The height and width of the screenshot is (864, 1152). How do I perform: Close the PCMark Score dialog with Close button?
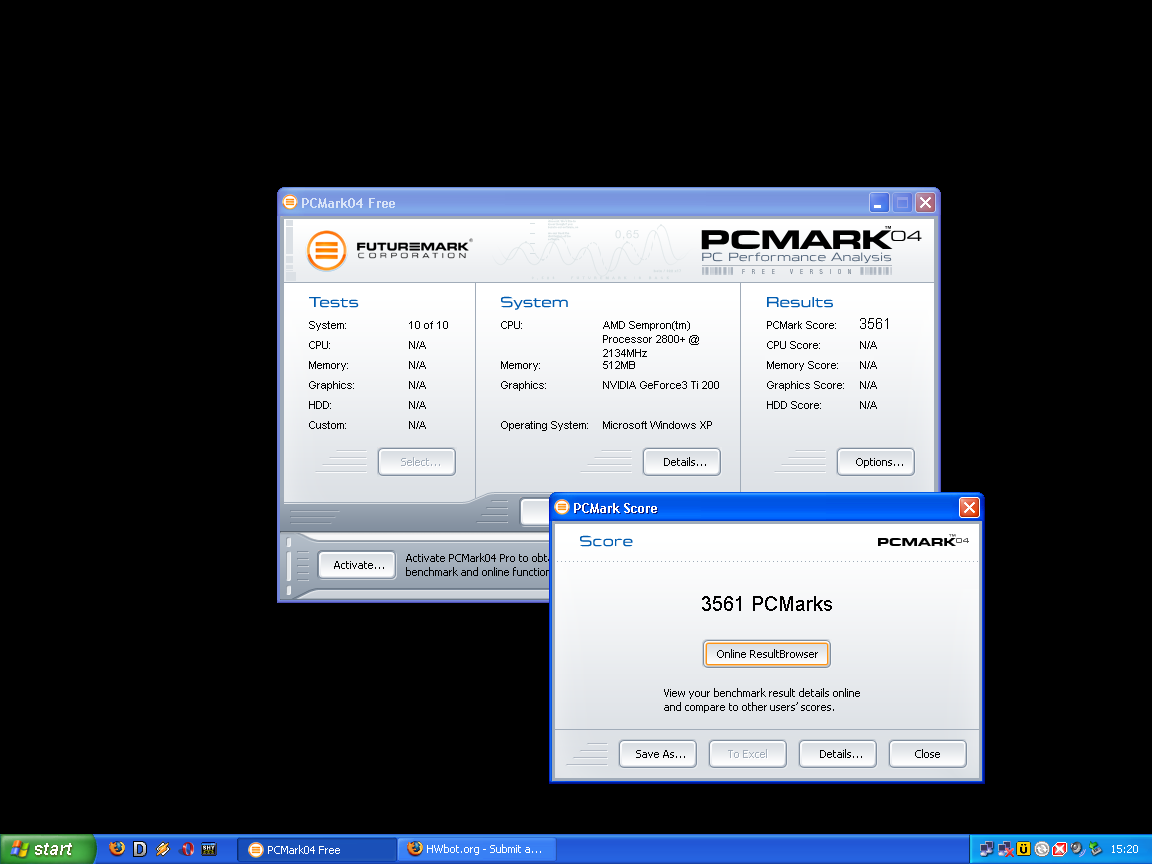[927, 754]
